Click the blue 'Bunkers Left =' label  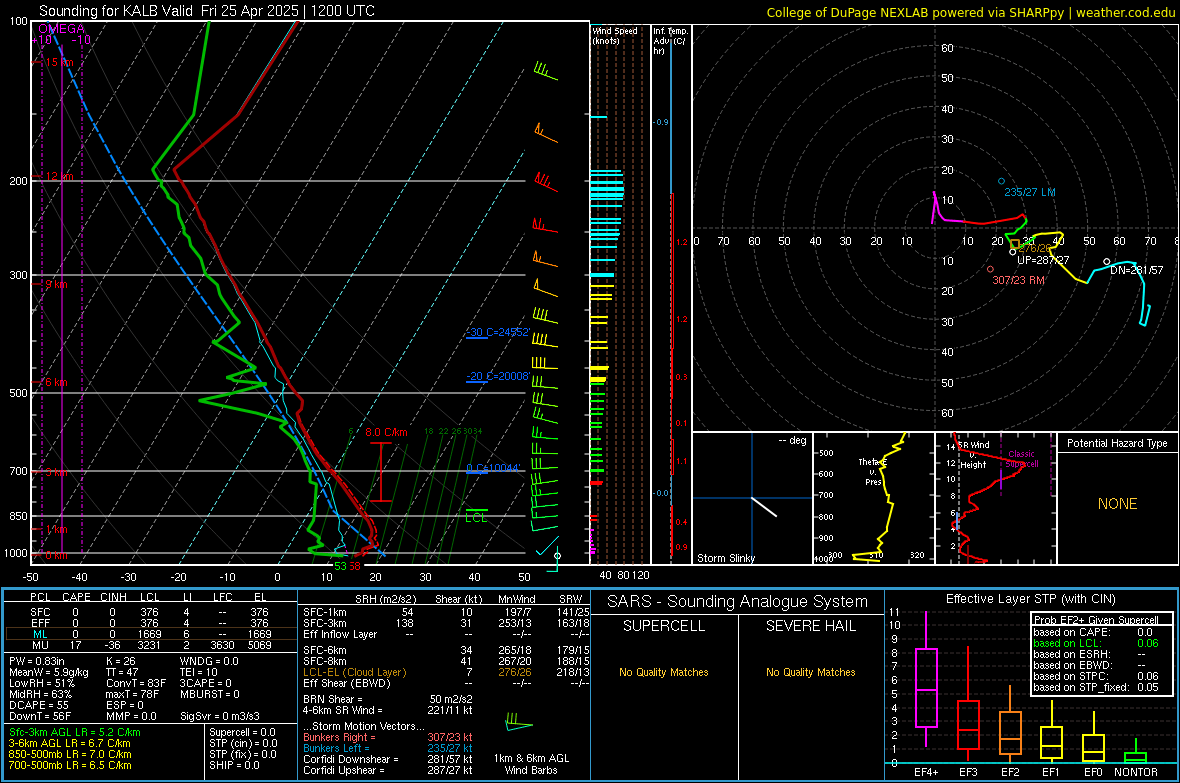[x=336, y=748]
